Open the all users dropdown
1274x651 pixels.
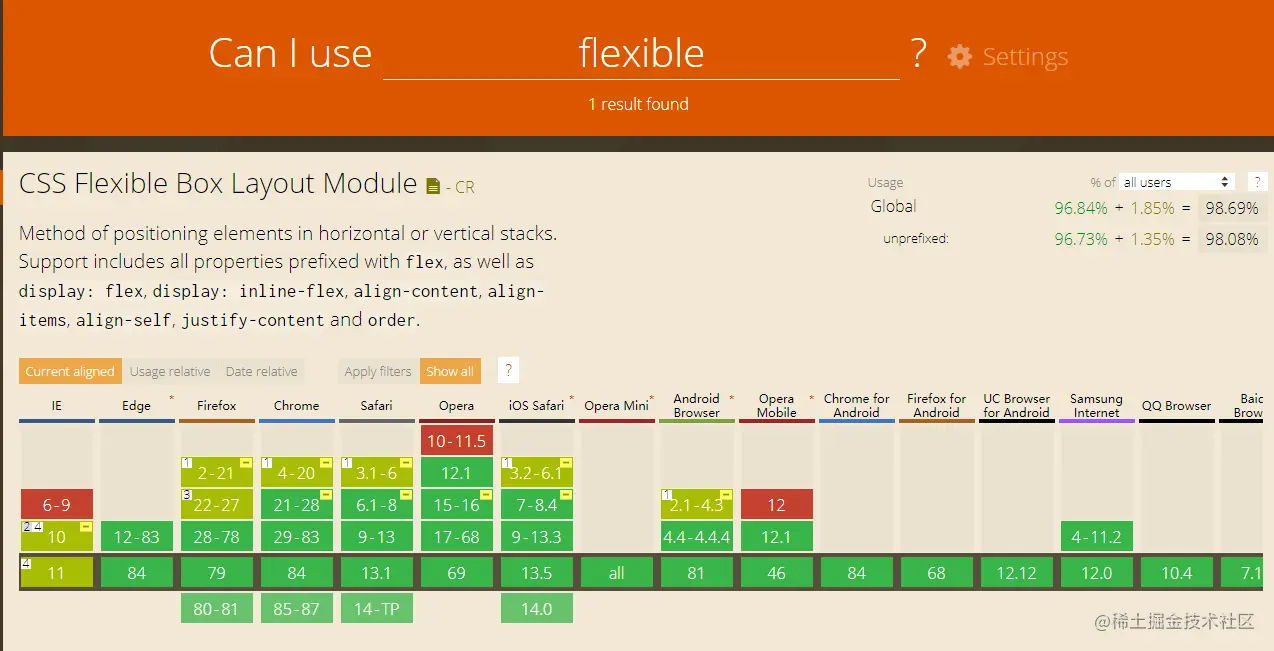[x=1176, y=182]
